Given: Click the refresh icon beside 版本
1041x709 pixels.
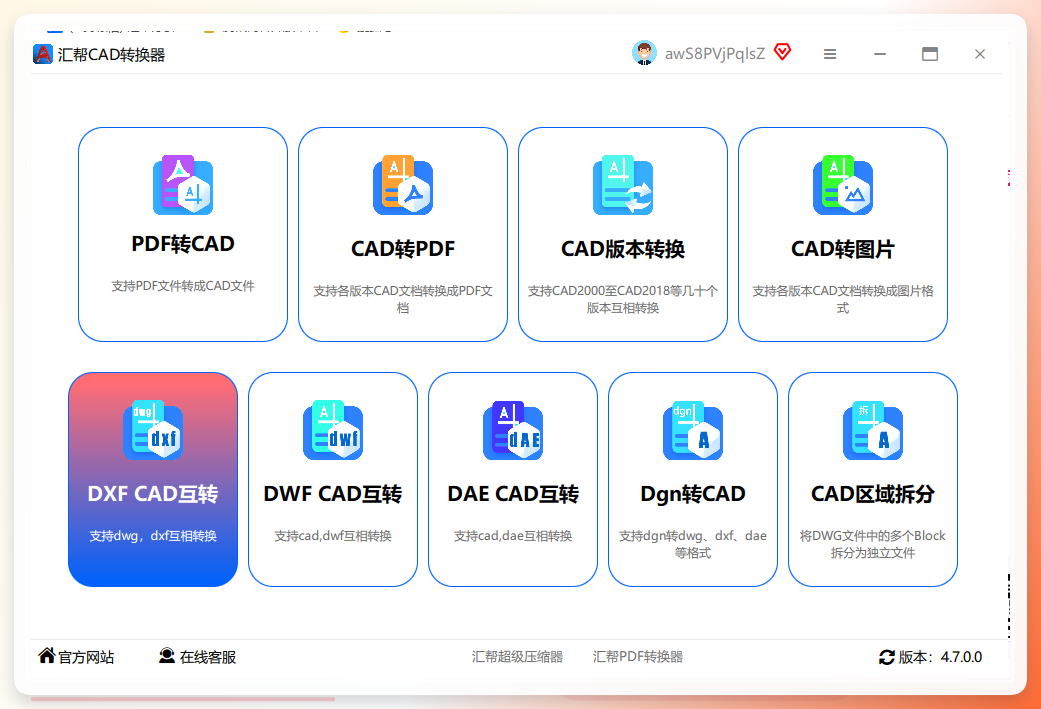Looking at the screenshot, I should 887,657.
